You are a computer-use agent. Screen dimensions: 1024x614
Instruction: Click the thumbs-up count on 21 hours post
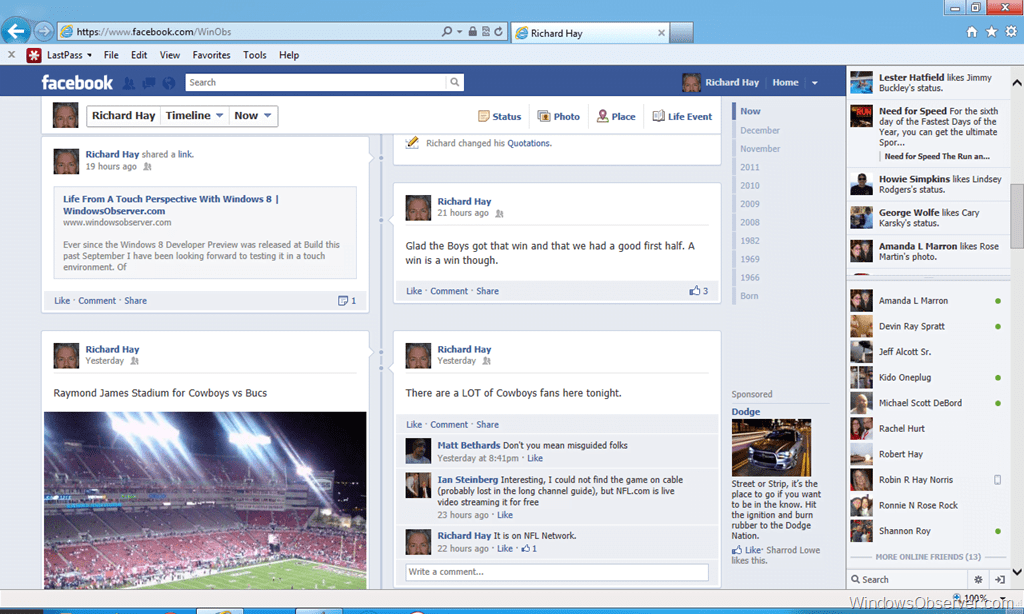(699, 291)
